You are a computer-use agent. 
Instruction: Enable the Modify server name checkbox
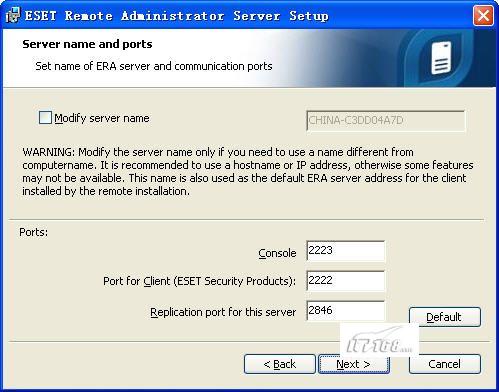click(x=45, y=118)
